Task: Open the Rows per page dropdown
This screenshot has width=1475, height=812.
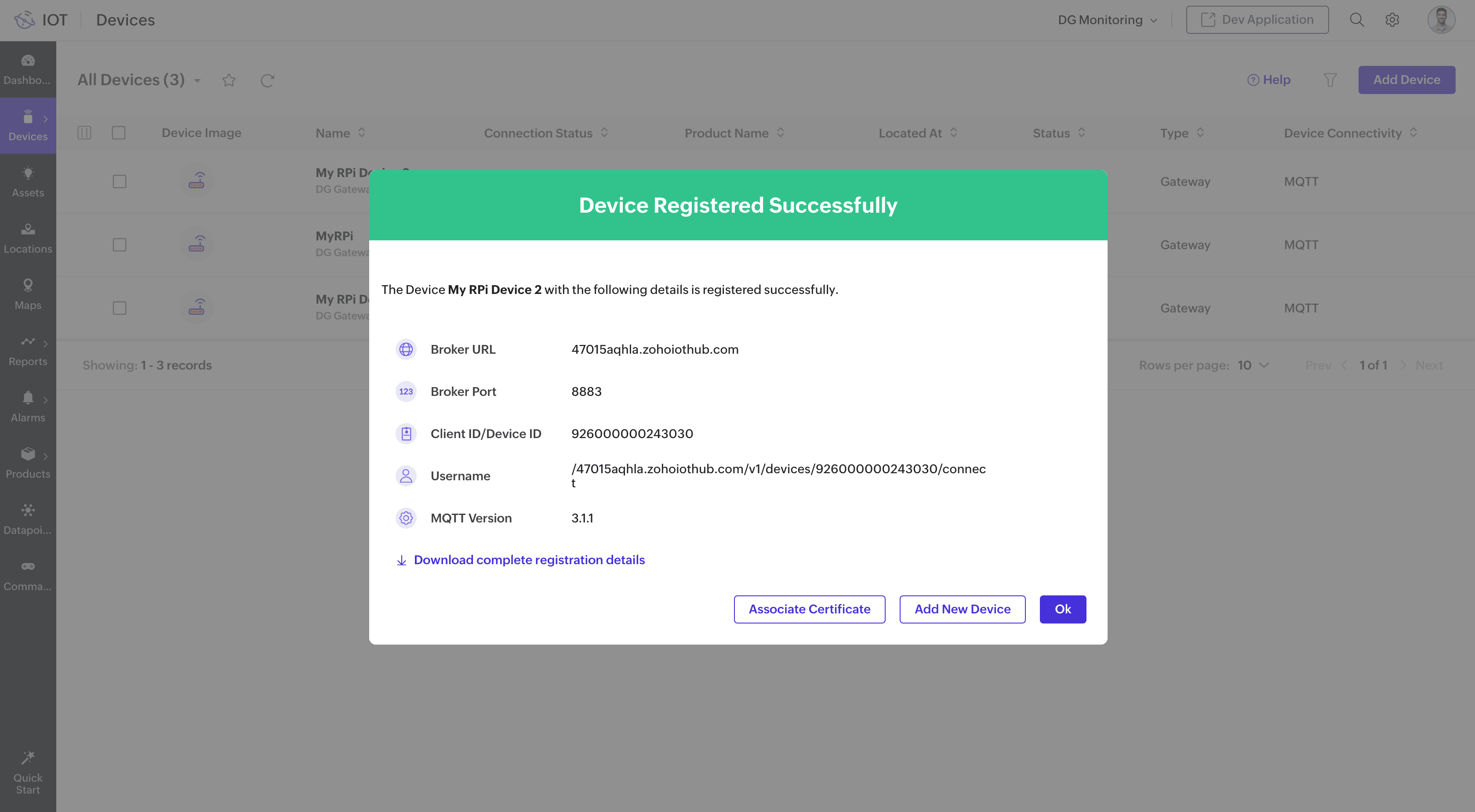Action: (1253, 365)
